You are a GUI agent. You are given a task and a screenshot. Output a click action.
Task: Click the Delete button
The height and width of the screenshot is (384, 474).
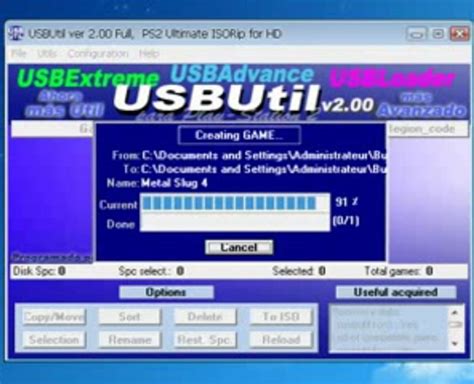click(x=205, y=316)
